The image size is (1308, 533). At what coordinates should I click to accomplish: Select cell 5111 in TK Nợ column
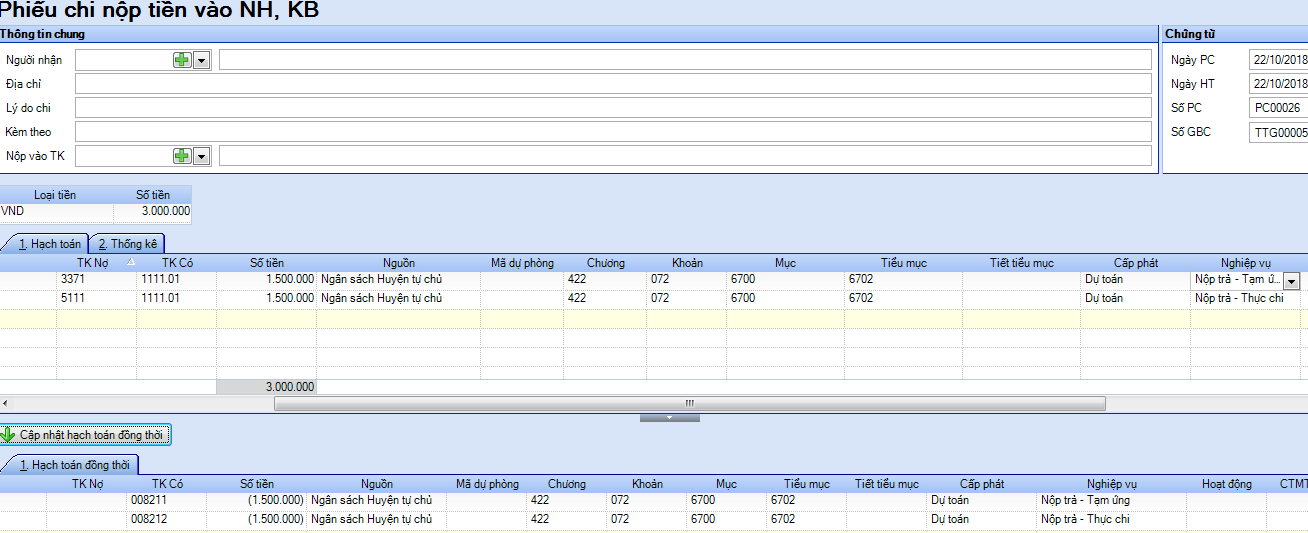(97, 299)
